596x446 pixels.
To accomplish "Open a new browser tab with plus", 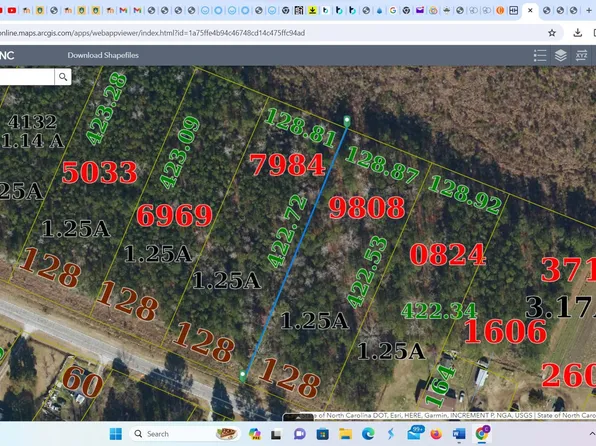I will (589, 11).
